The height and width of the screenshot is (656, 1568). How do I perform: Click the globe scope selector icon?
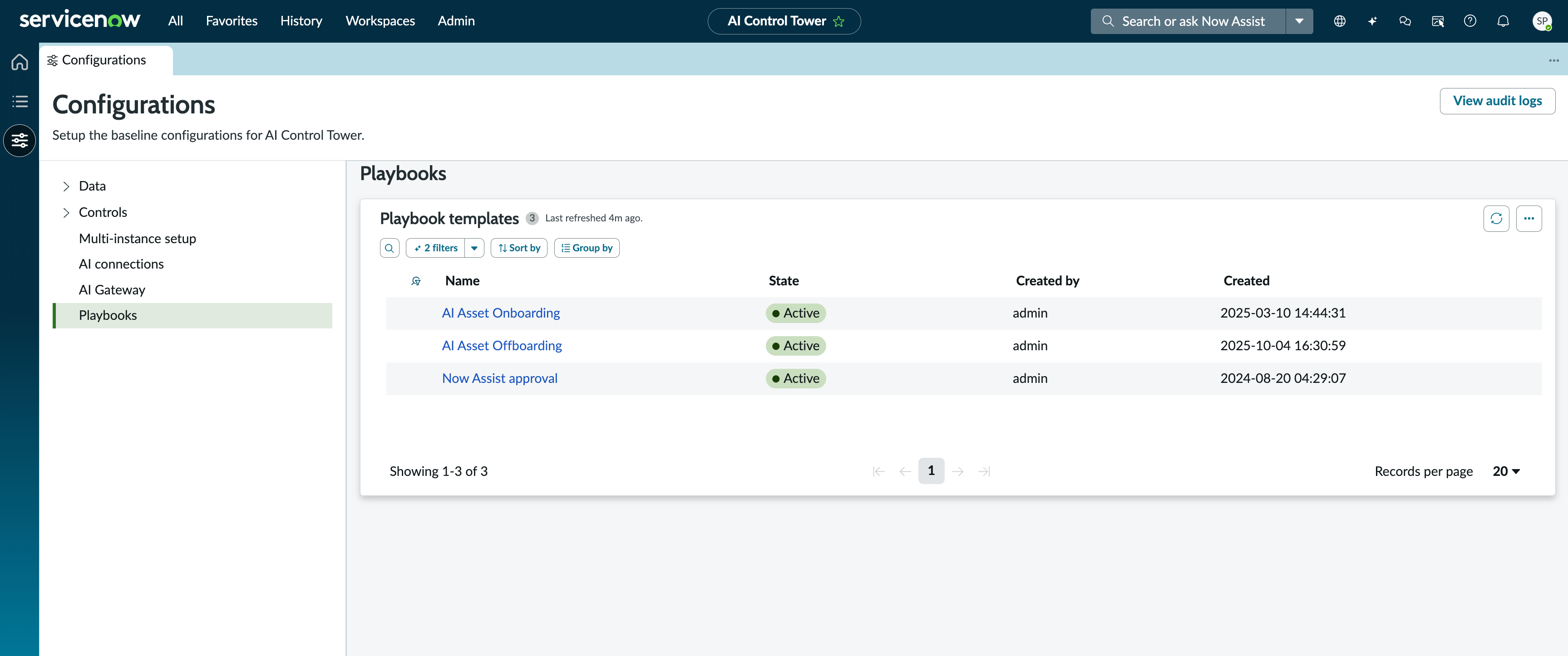[x=1339, y=21]
